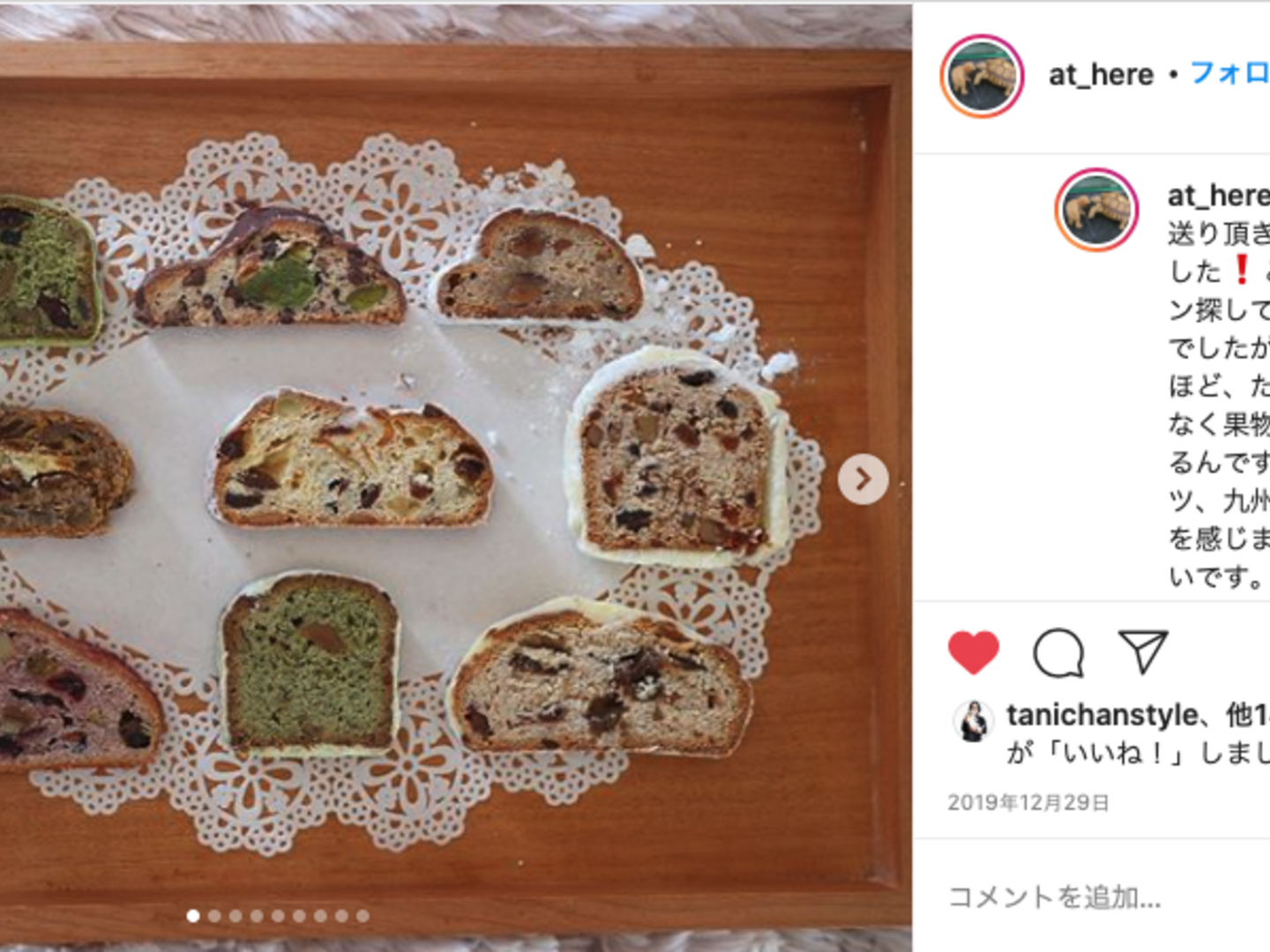This screenshot has width=1270, height=952.
Task: Click the post caption text
Action: [x=1219, y=405]
